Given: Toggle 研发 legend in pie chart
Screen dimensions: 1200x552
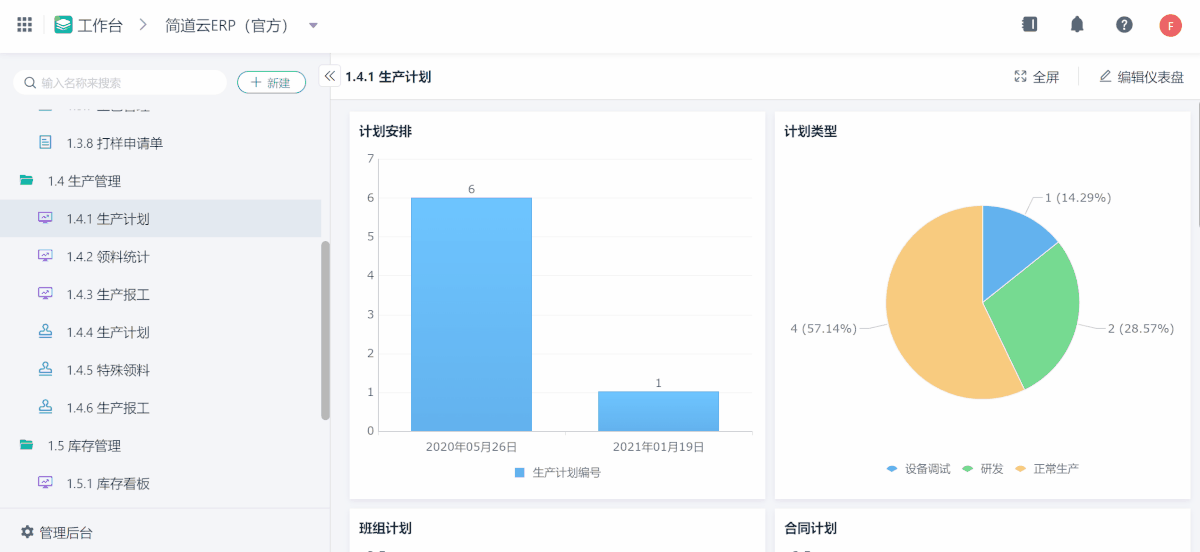Looking at the screenshot, I should click(x=983, y=468).
